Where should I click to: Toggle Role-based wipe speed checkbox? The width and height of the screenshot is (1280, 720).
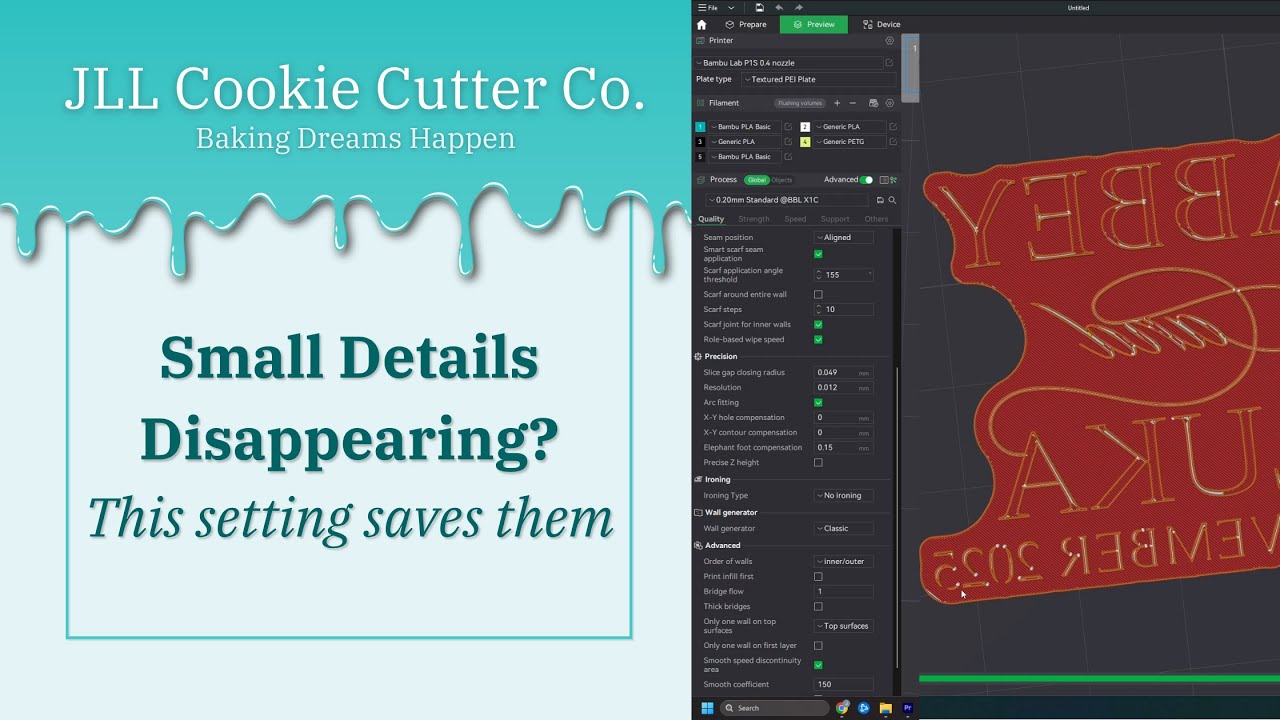[818, 340]
